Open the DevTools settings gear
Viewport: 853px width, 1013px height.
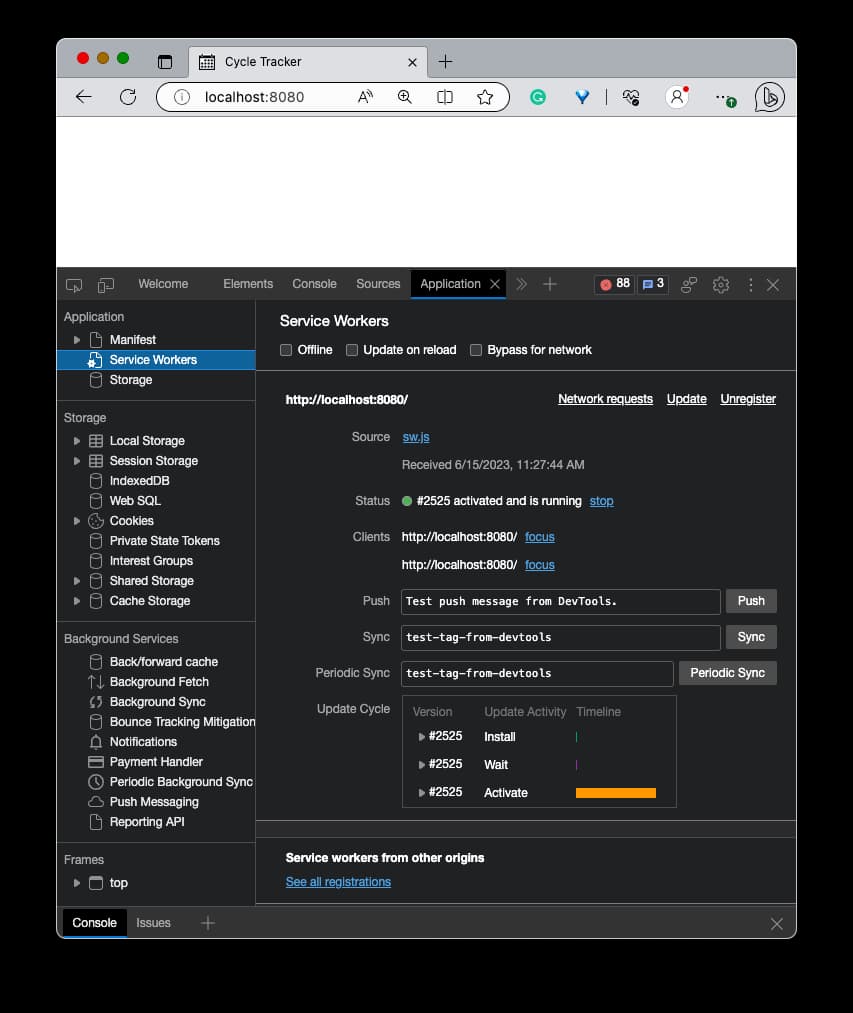click(720, 284)
